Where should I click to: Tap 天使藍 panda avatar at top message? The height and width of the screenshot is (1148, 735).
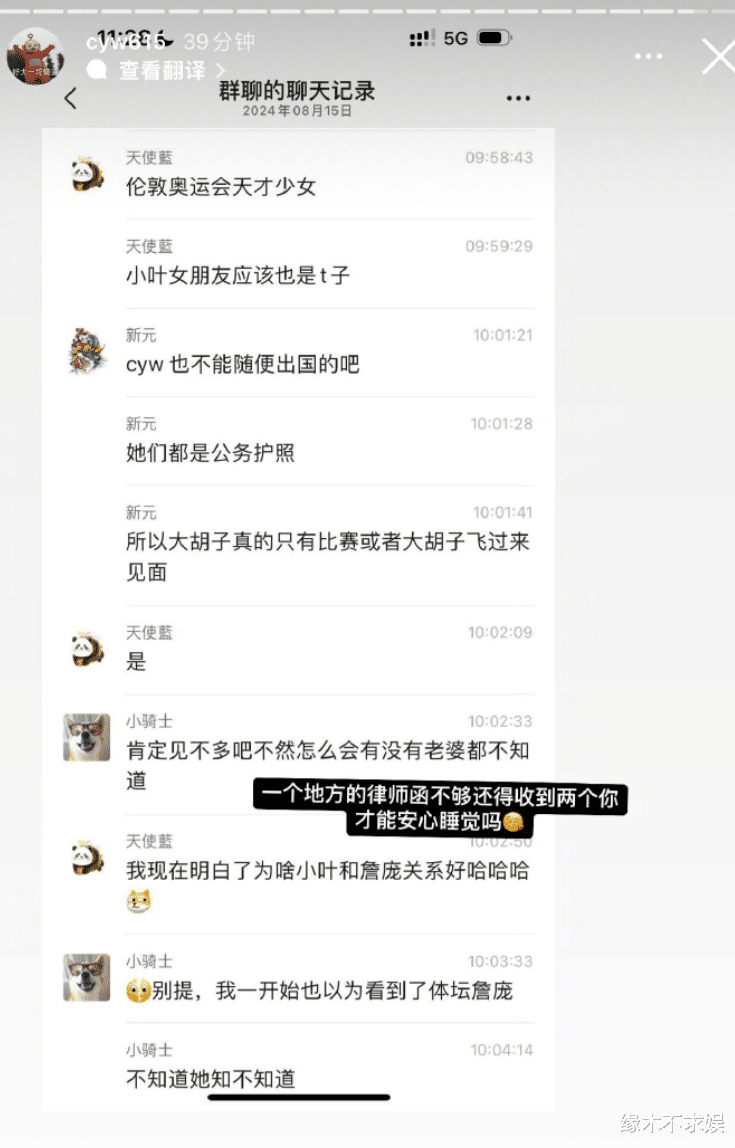coord(86,174)
